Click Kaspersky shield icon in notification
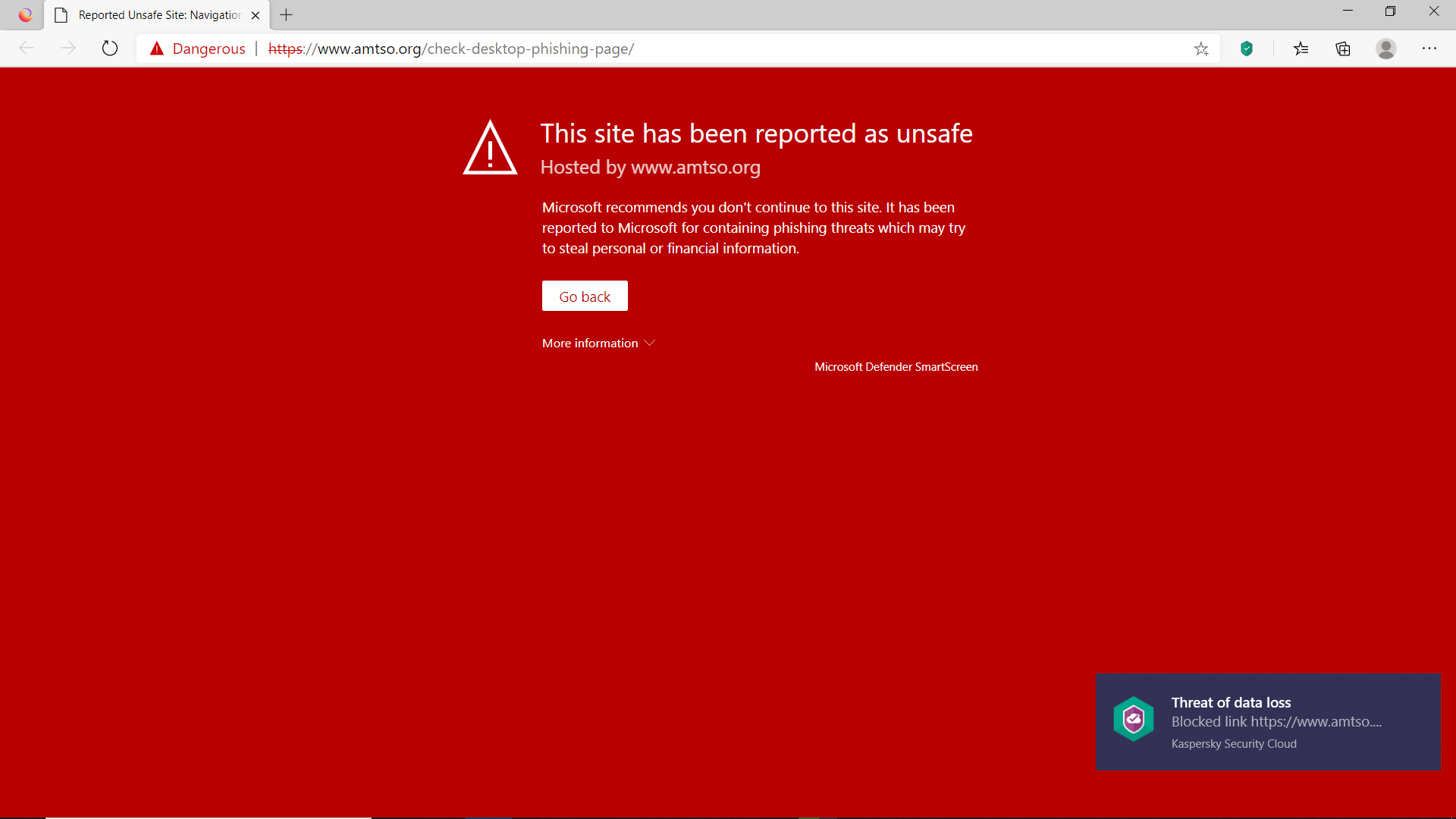Viewport: 1456px width, 819px height. click(1134, 718)
